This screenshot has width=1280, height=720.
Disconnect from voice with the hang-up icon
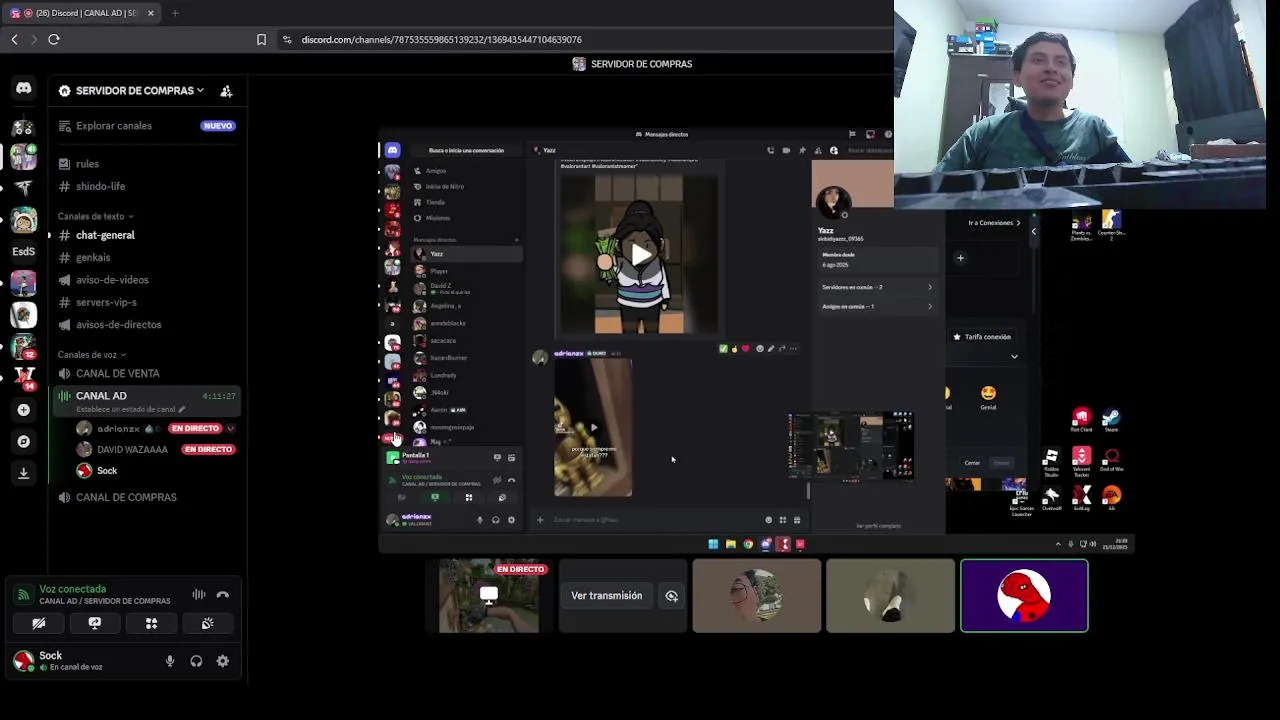(223, 595)
